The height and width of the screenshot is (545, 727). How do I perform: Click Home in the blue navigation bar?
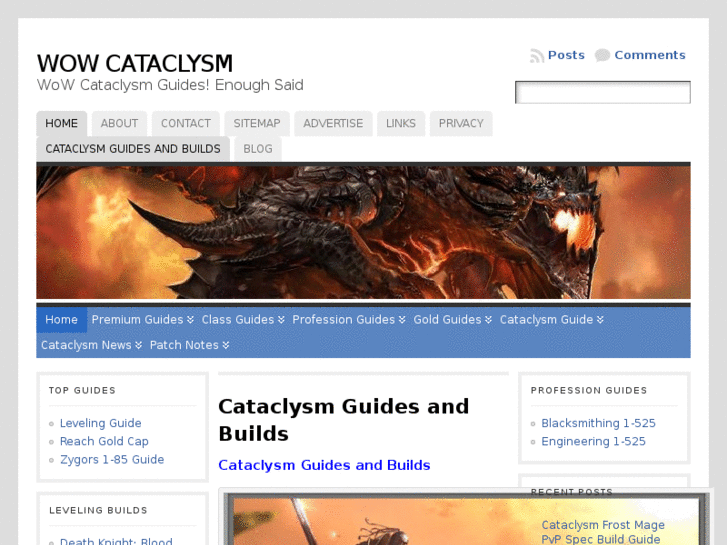pos(61,320)
